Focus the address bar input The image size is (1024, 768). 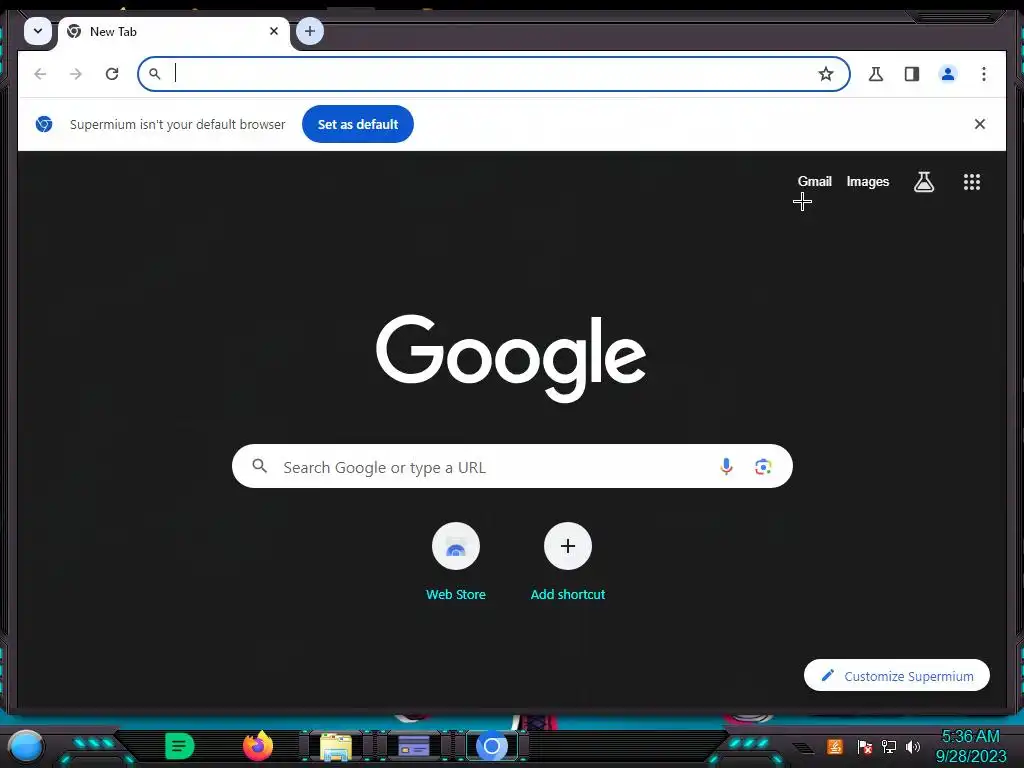[x=493, y=74]
